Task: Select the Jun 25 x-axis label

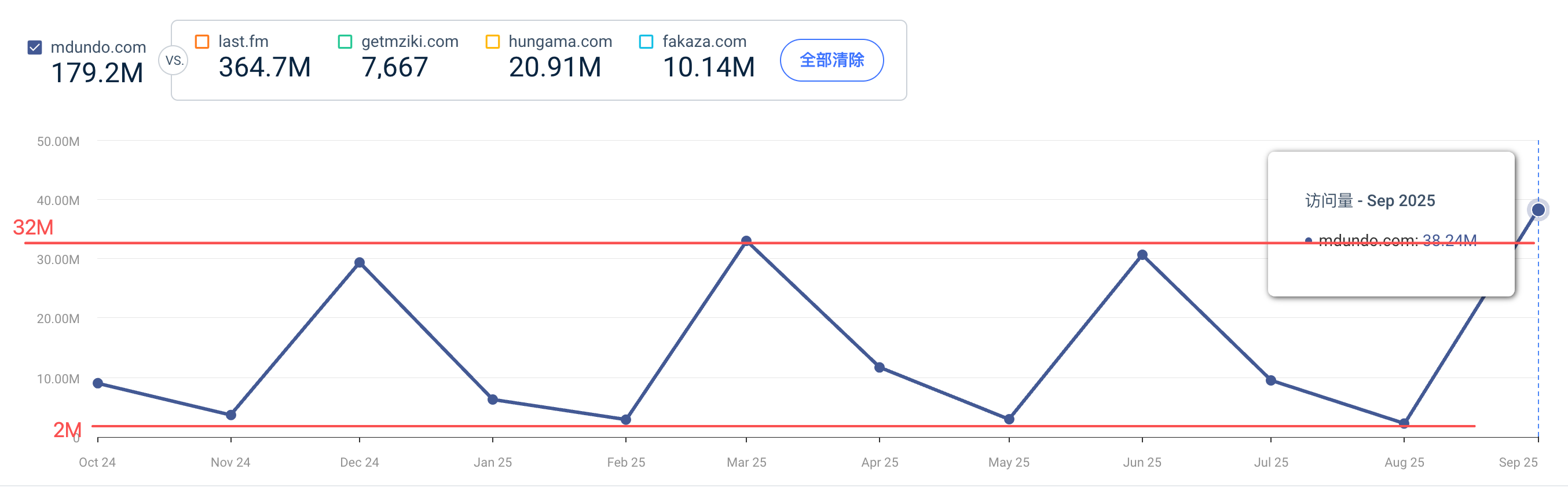Action: coord(1142,463)
